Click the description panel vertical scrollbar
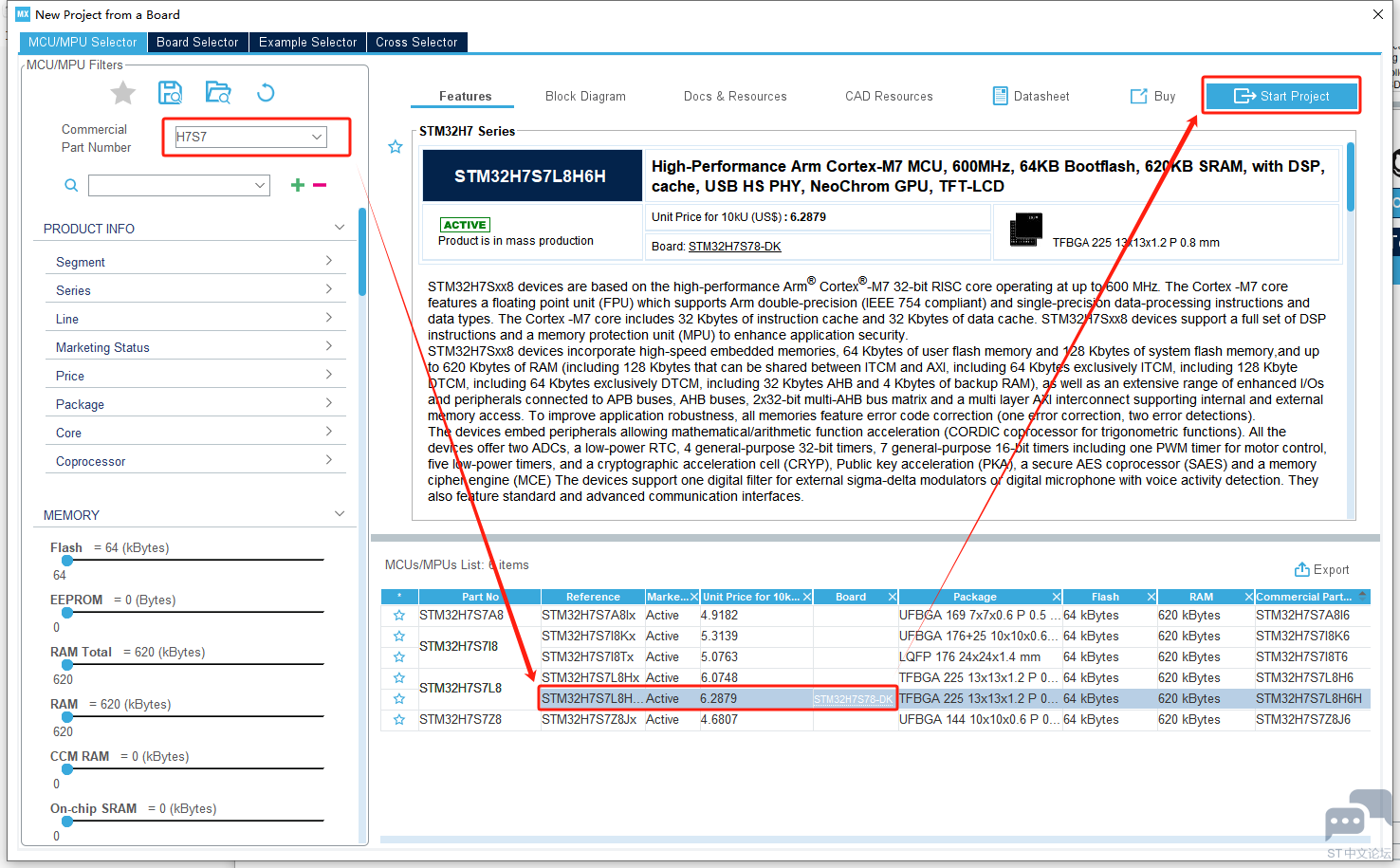This screenshot has height=868, width=1400. [x=1350, y=176]
